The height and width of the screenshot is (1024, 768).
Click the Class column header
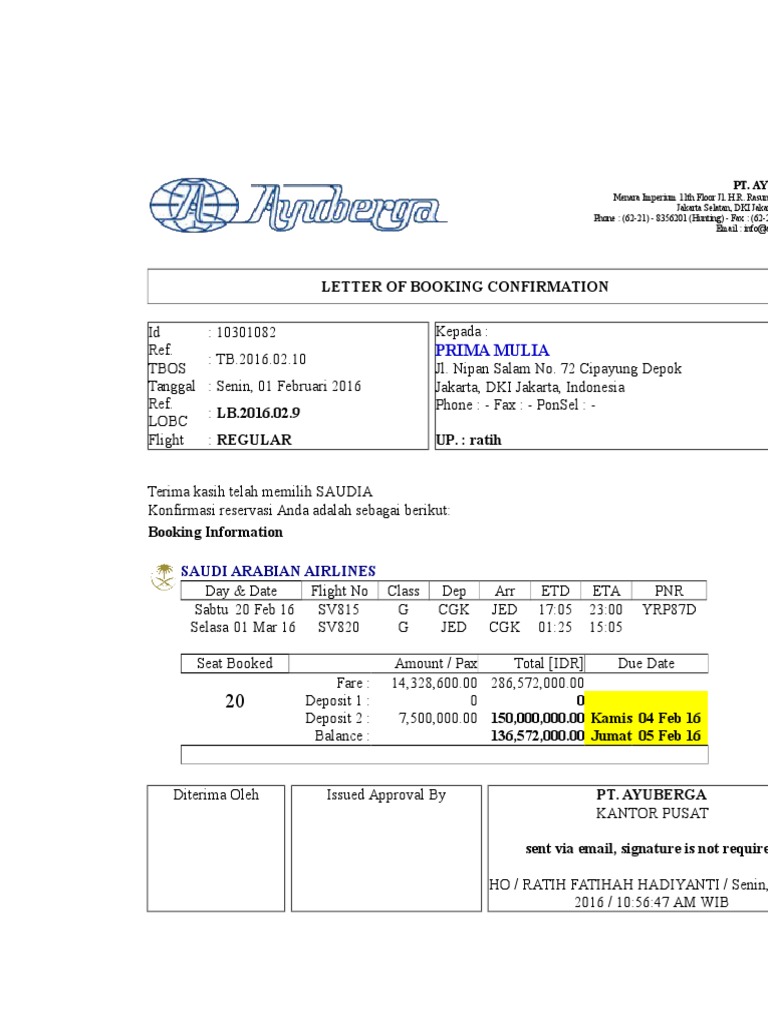pyautogui.click(x=403, y=590)
